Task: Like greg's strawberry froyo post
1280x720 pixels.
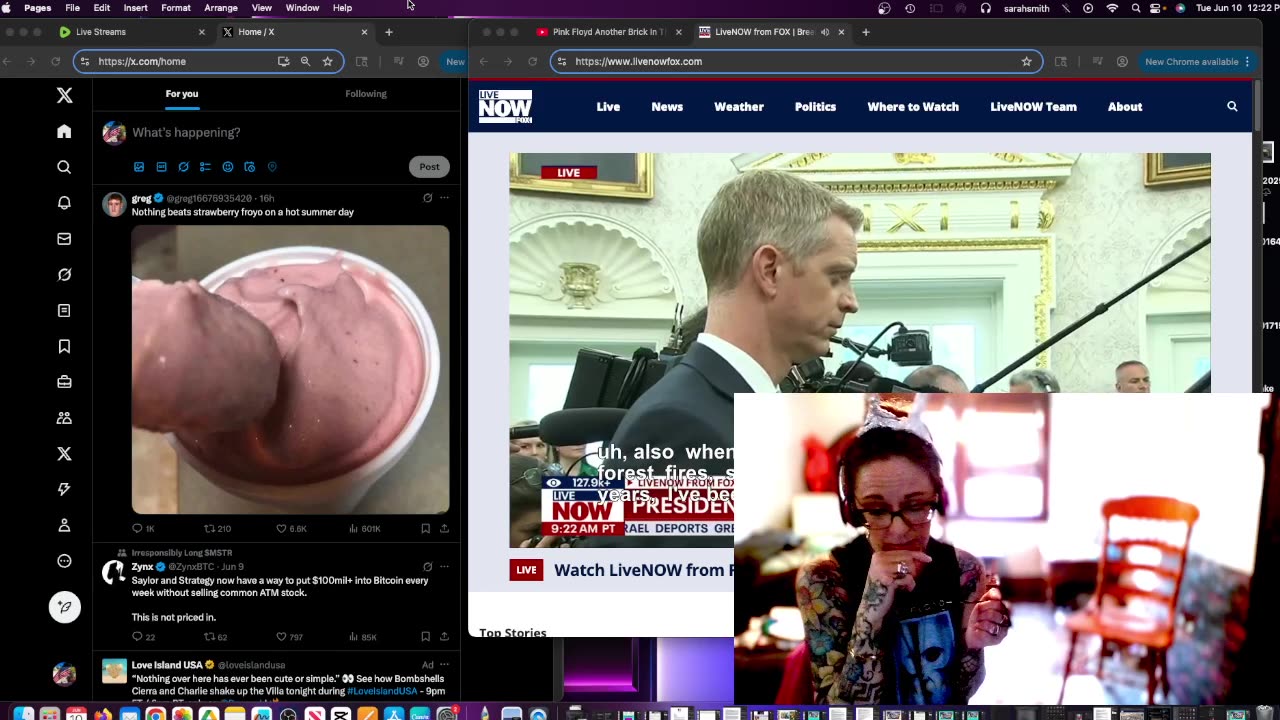Action: click(x=291, y=528)
